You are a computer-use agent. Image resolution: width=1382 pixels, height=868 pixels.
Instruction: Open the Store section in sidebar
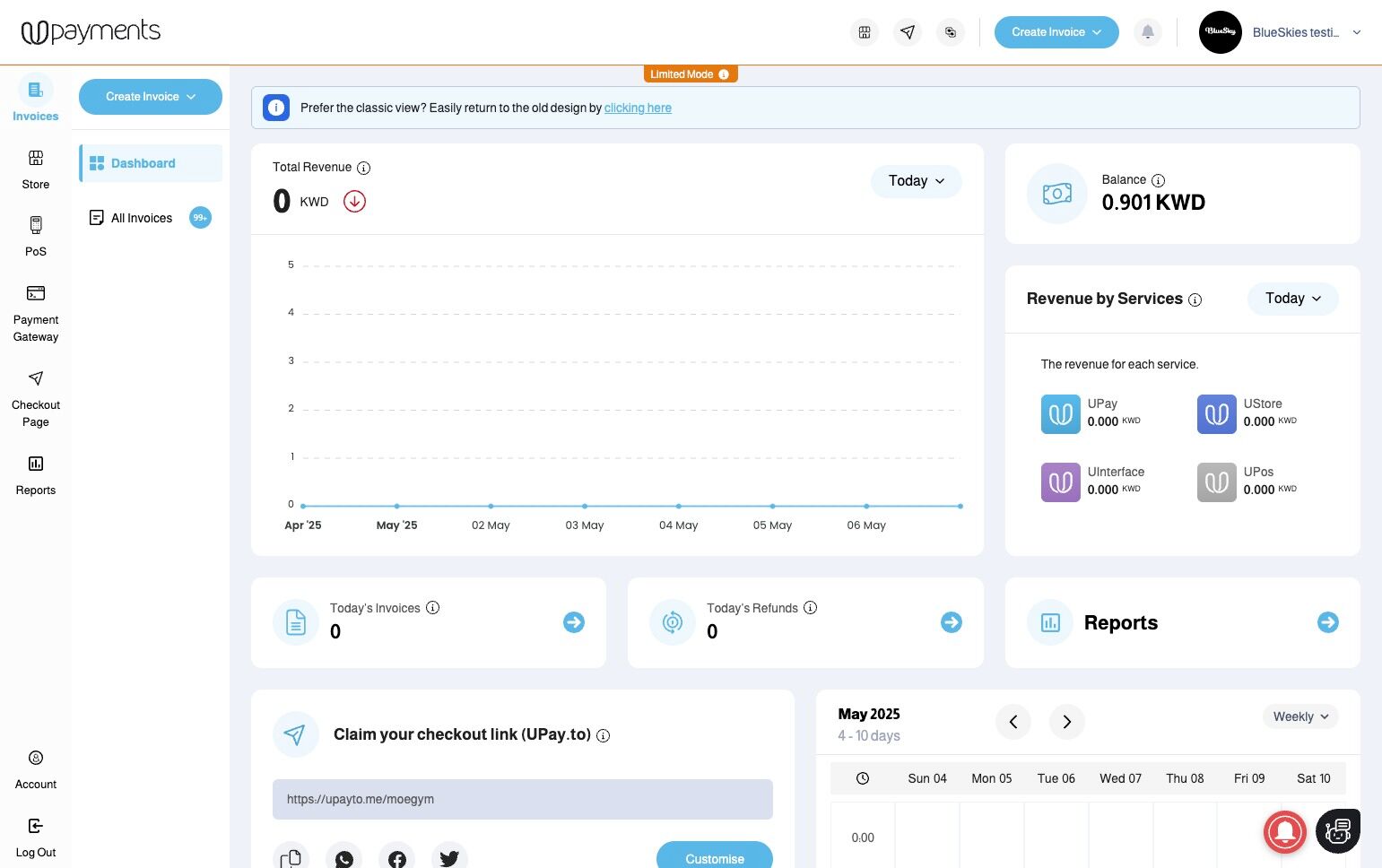(x=36, y=169)
